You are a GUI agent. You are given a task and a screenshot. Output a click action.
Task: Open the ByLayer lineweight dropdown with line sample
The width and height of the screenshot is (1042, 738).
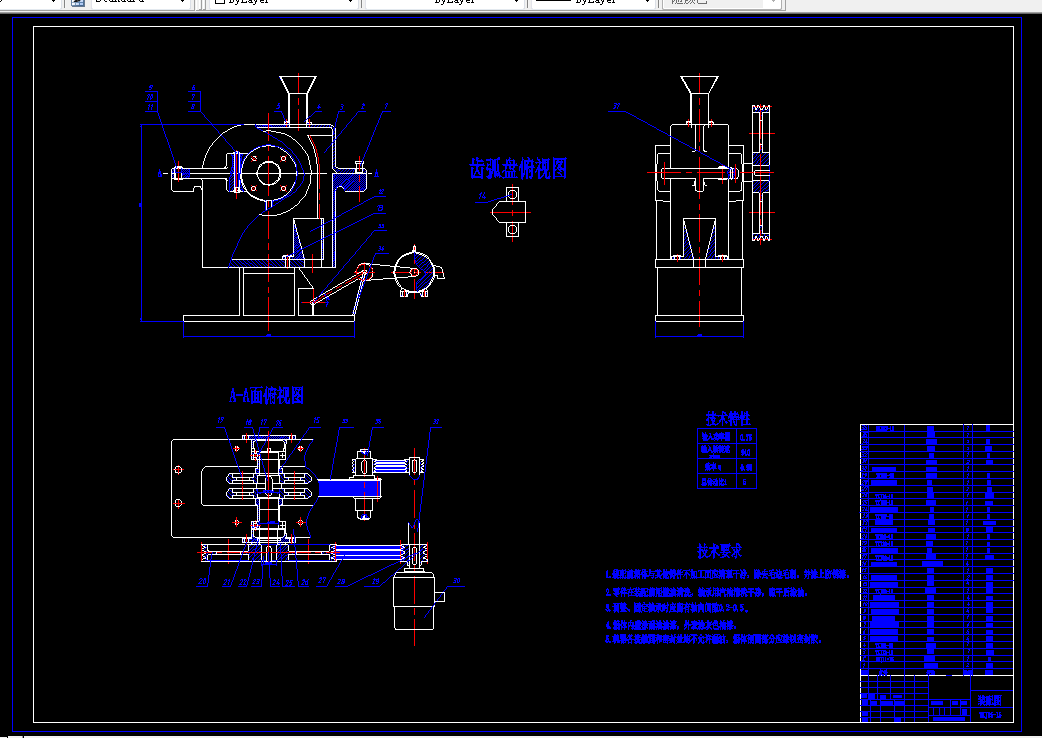[x=595, y=2]
